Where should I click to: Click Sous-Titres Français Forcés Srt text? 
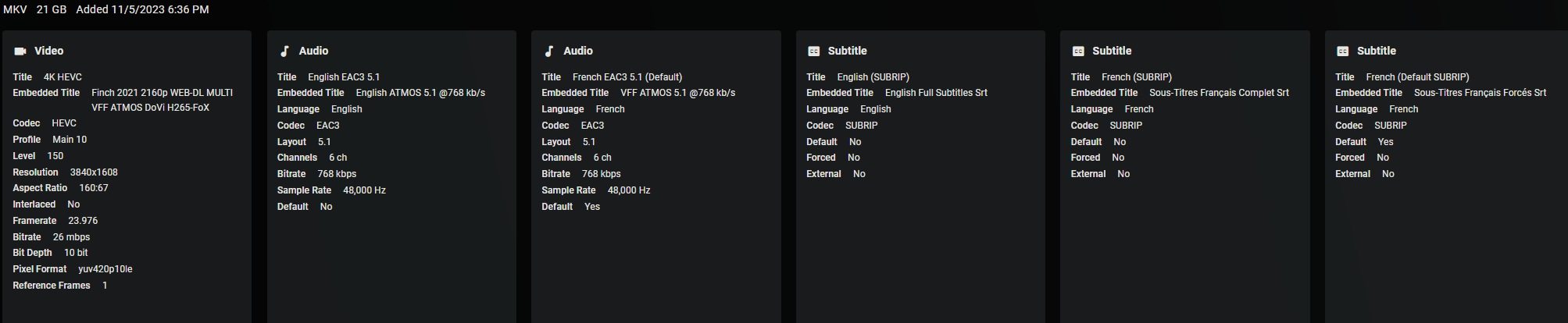pos(1480,93)
